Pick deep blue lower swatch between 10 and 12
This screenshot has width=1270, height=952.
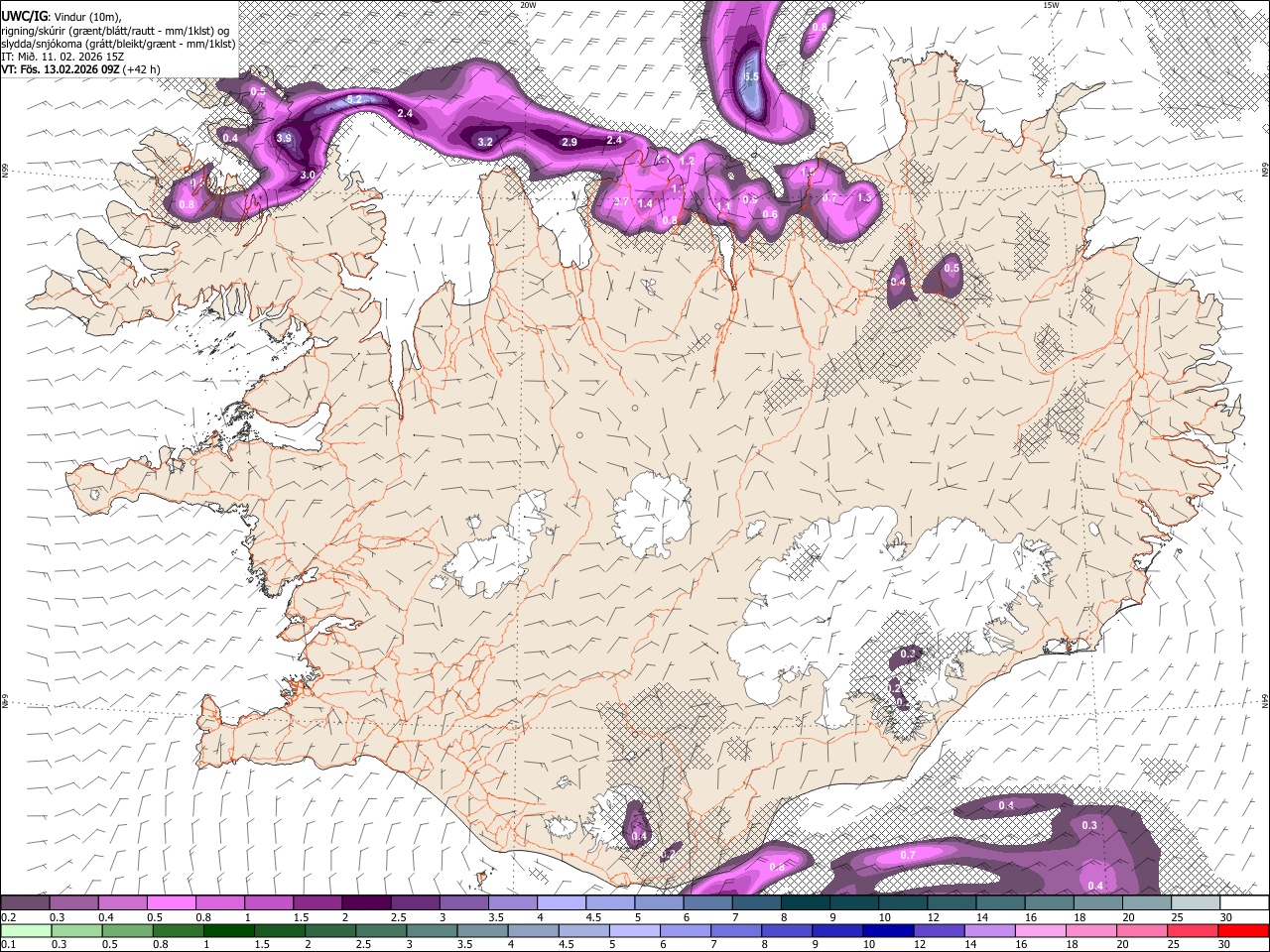(x=887, y=930)
